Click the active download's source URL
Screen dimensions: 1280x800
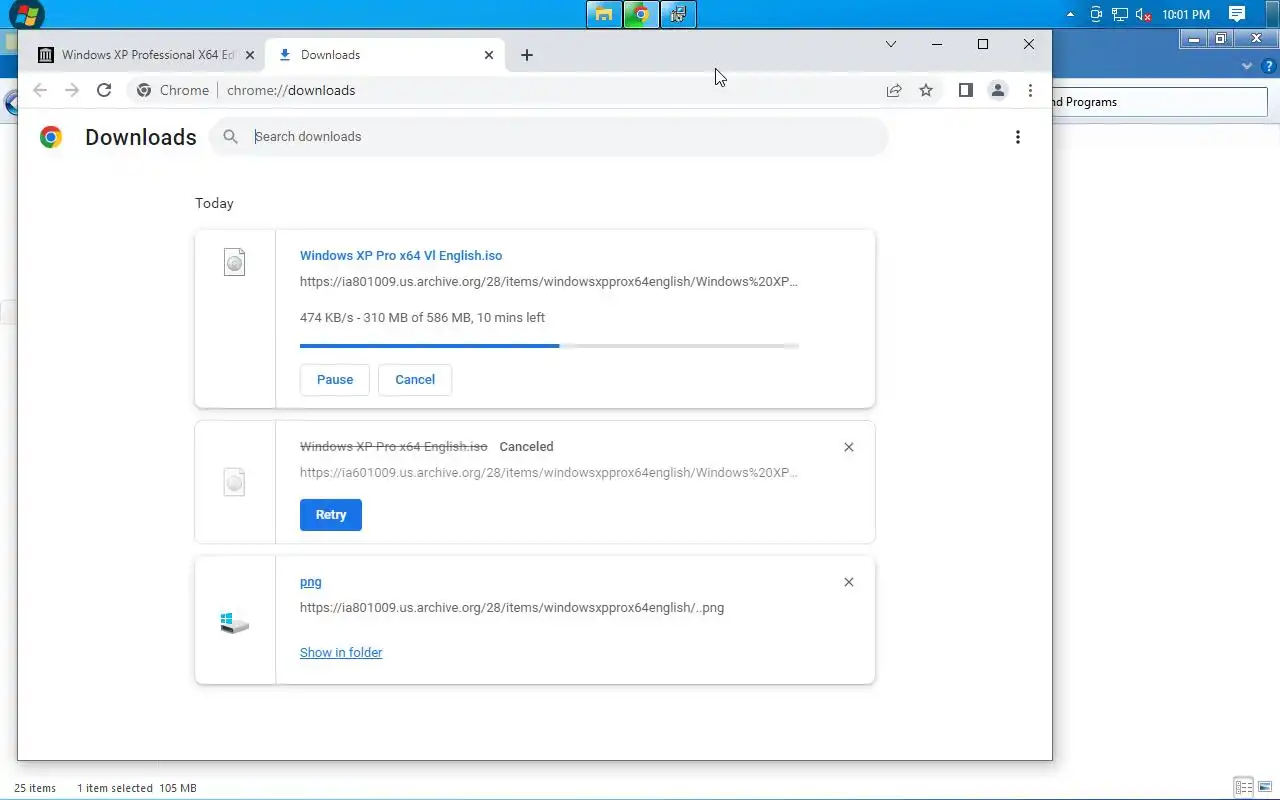(x=549, y=282)
